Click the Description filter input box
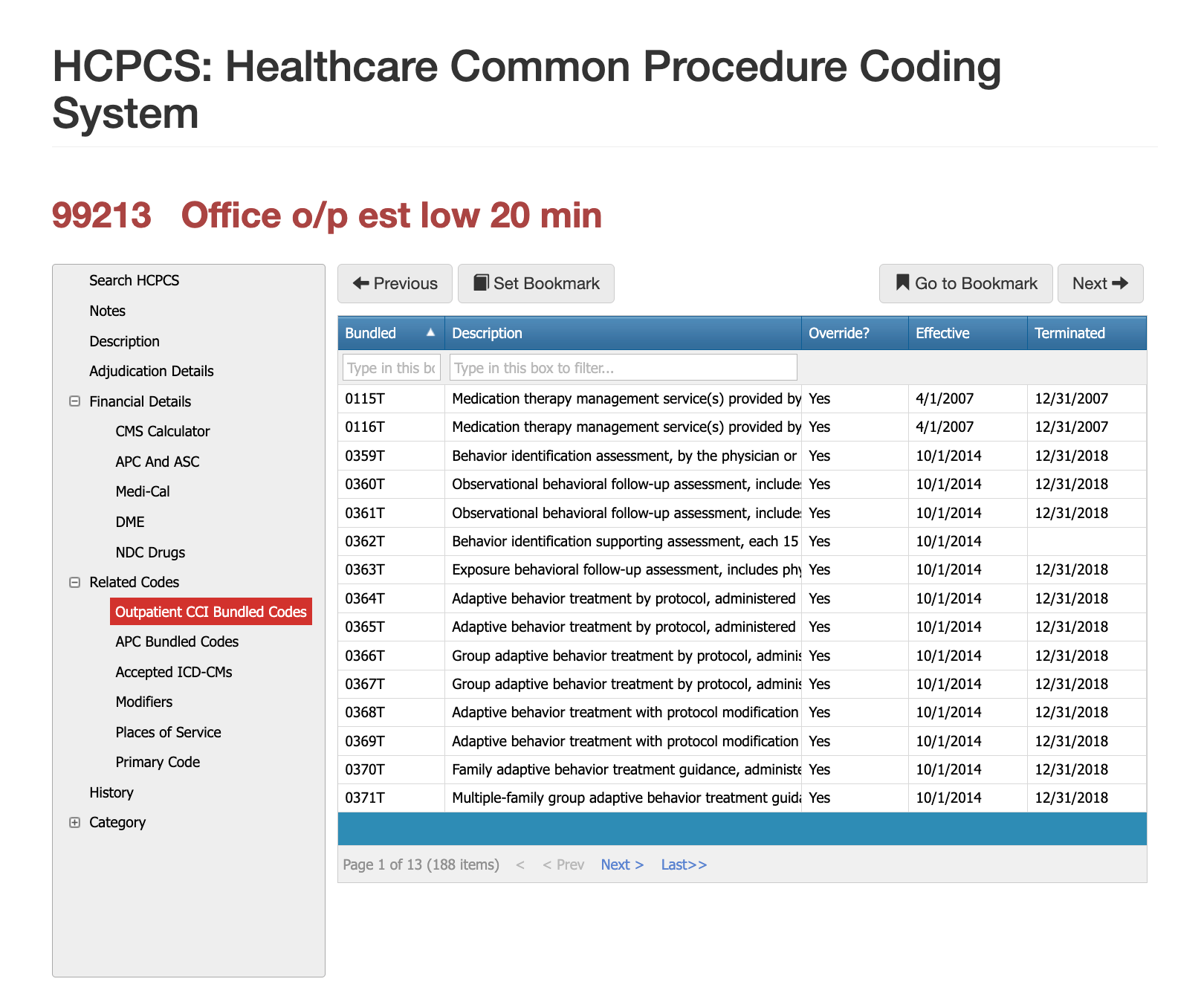Screen dimensions: 1204x999 pos(623,366)
